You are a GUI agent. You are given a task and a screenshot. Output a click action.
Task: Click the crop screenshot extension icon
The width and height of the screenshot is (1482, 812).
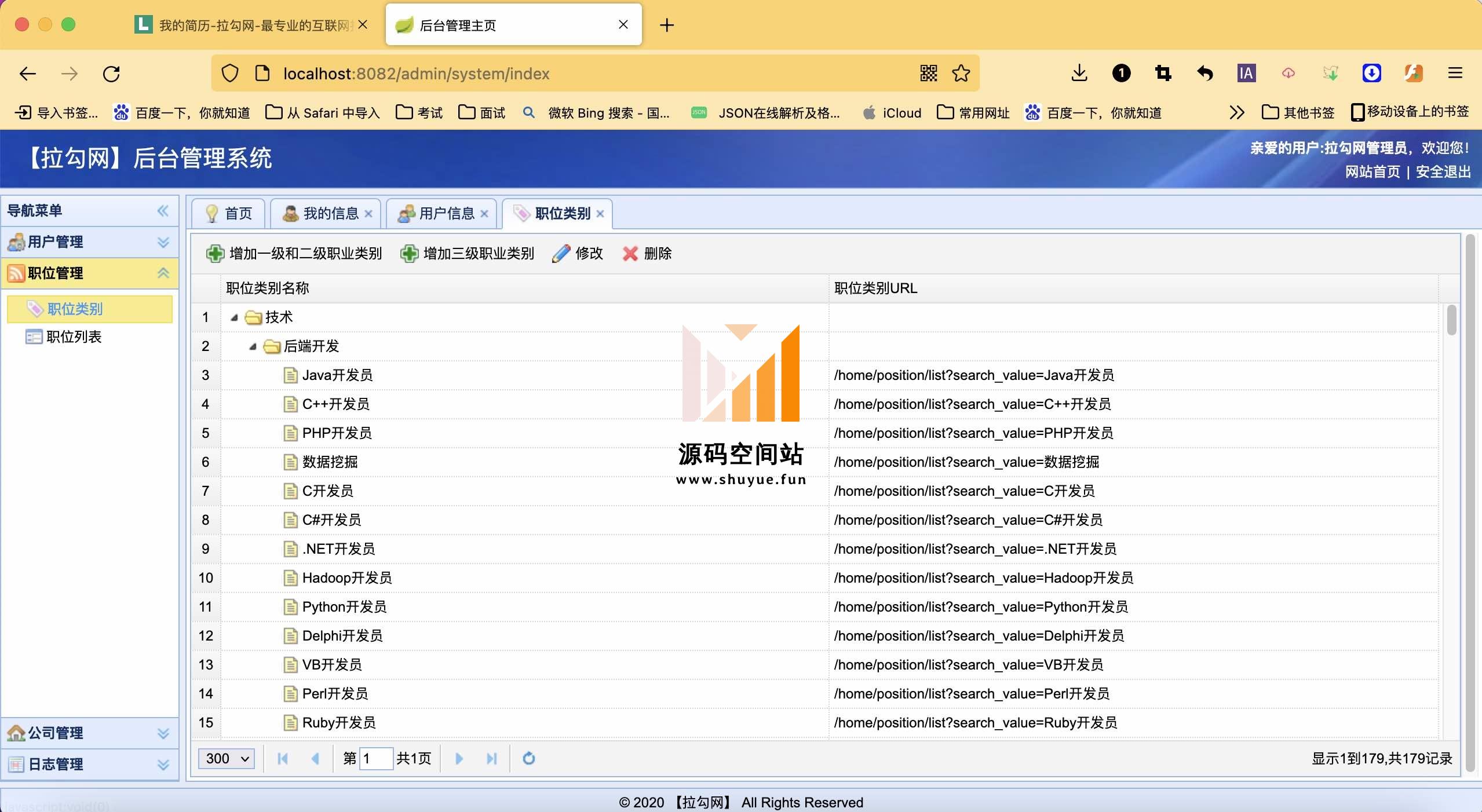1163,73
